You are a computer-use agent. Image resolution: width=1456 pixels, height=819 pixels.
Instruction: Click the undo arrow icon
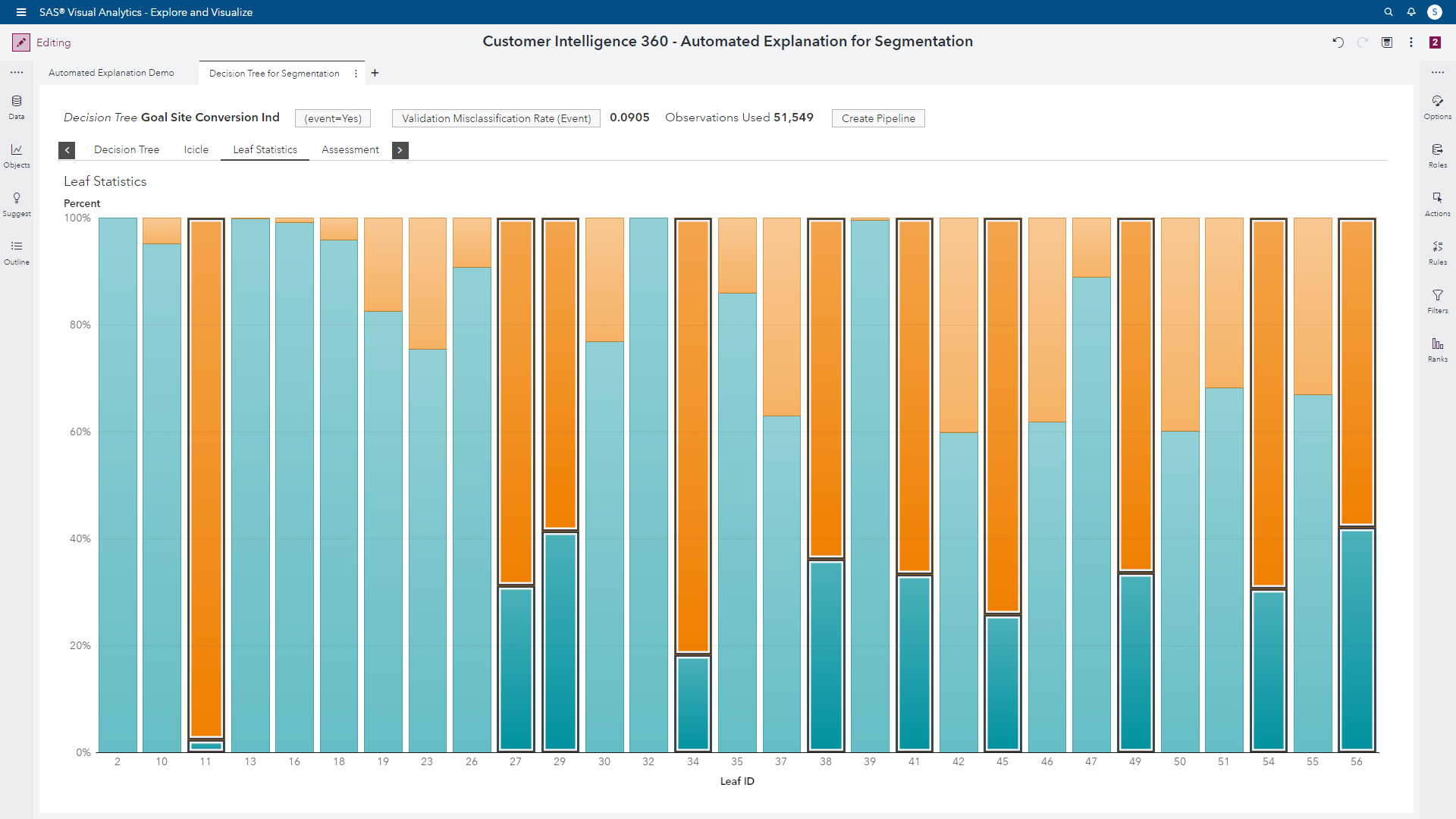1338,42
